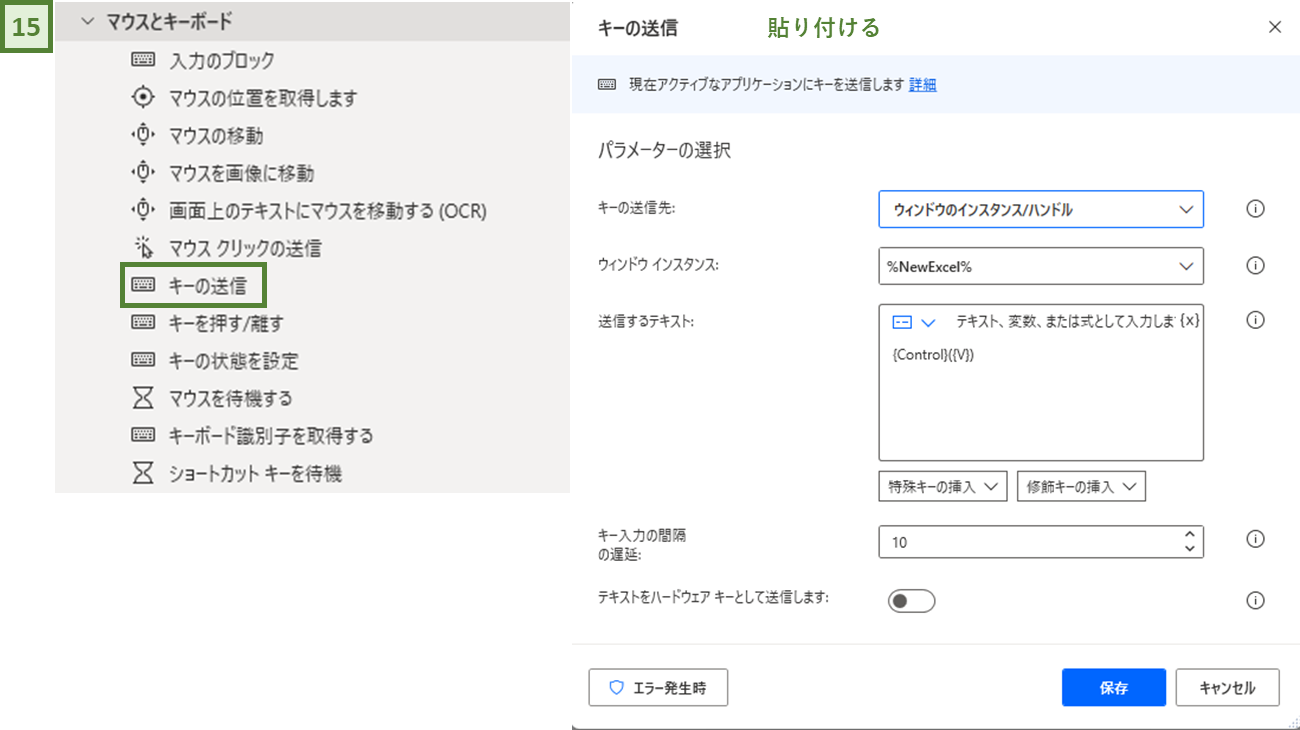Click the マウスを待機する hourglass icon
This screenshot has height=730, width=1300.
(x=143, y=398)
